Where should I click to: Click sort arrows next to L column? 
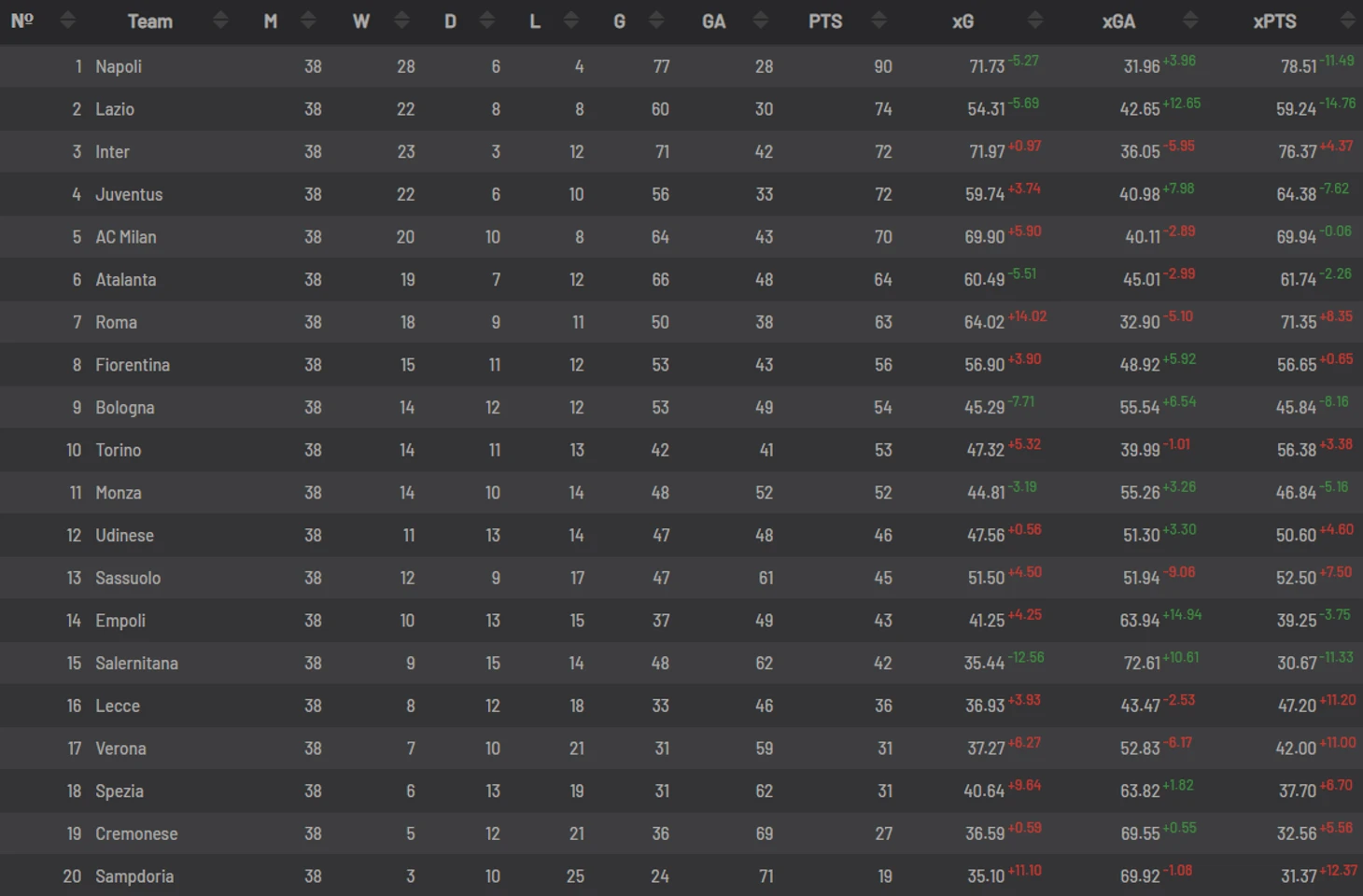571,21
